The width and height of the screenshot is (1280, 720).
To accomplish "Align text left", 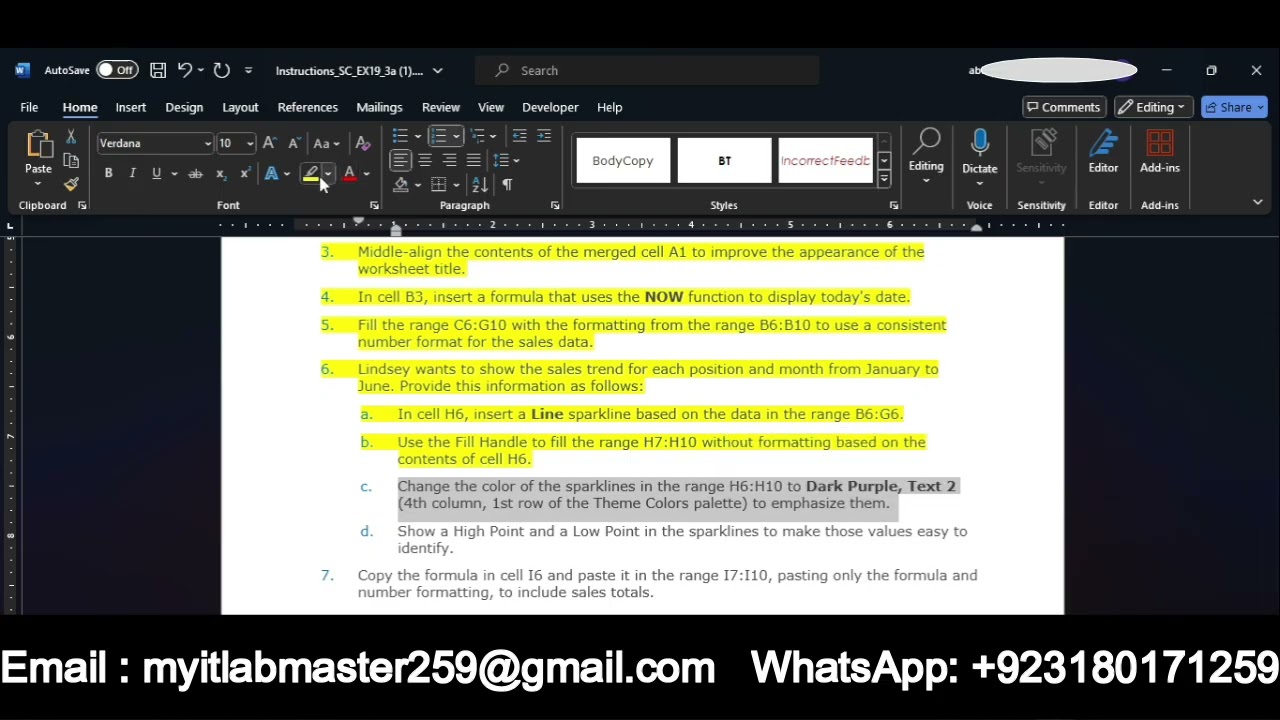I will click(x=401, y=160).
